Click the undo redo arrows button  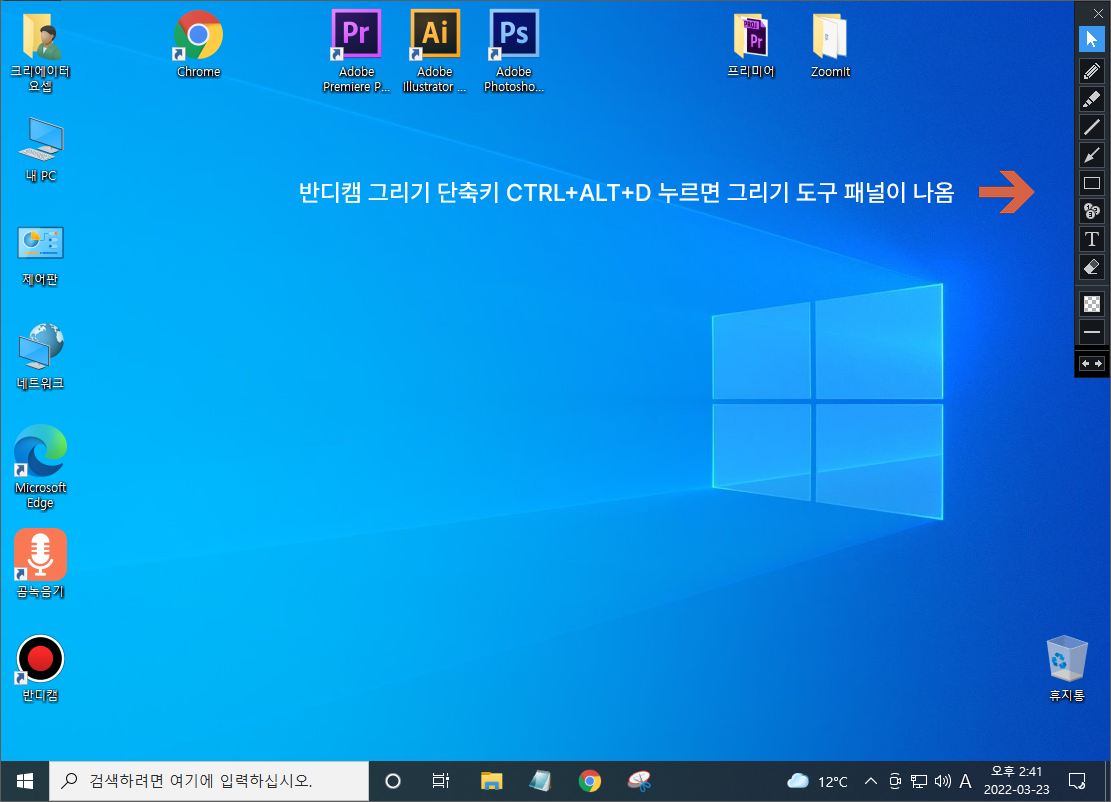1092,363
